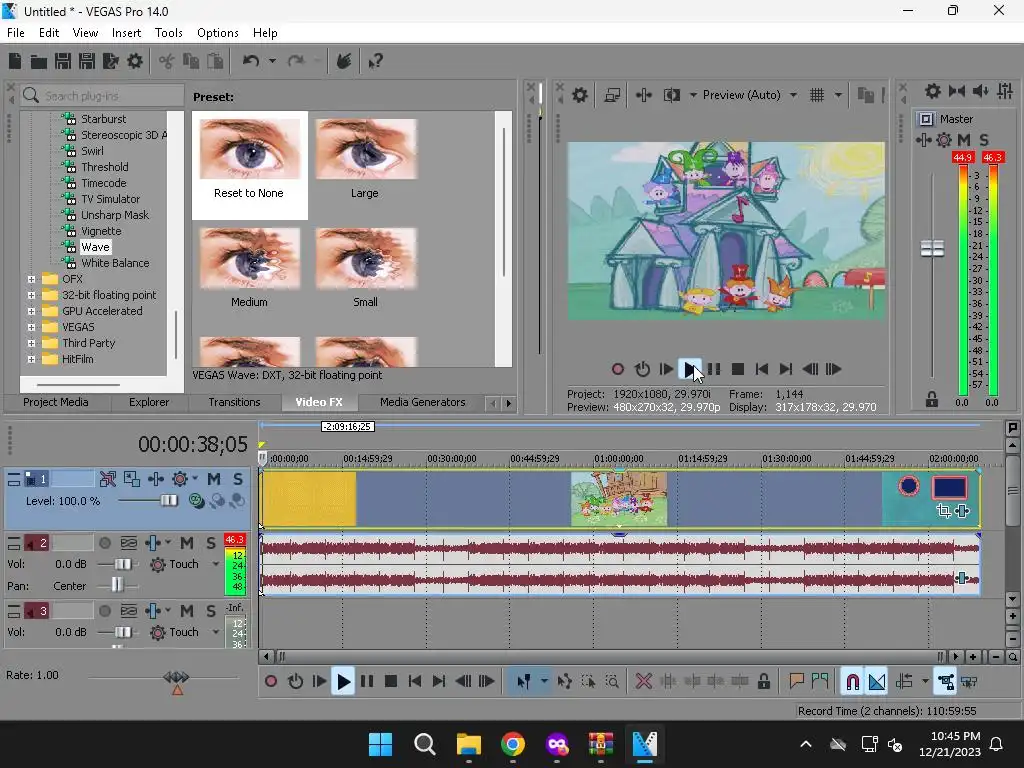This screenshot has width=1024, height=768.
Task: Click the Master volume fader
Action: click(x=932, y=248)
